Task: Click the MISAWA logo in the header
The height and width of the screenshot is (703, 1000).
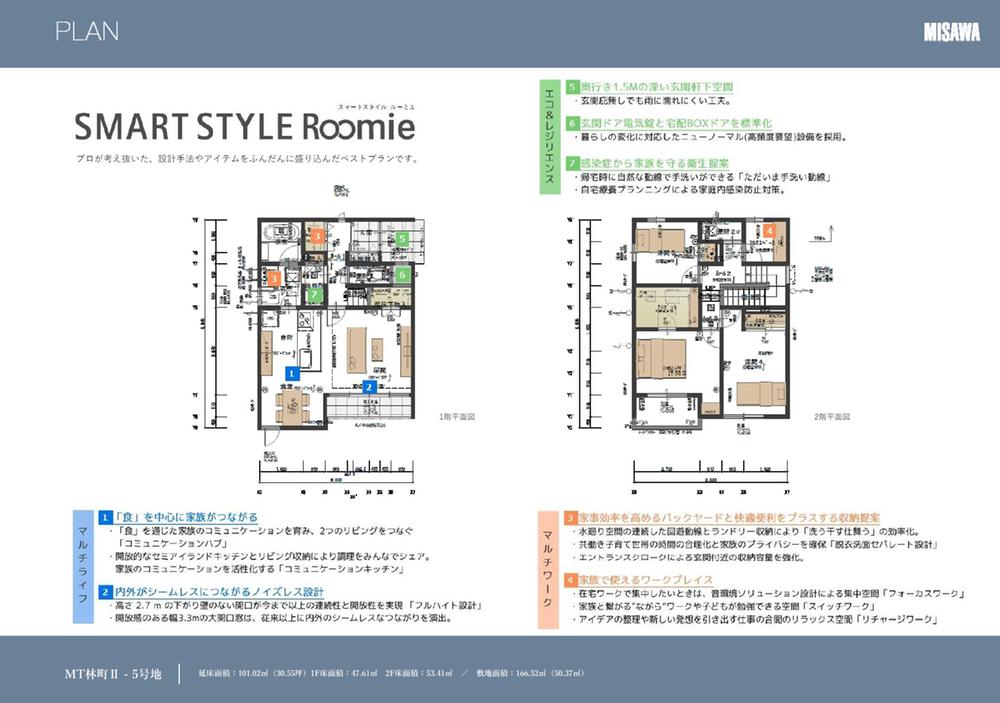Action: click(x=952, y=33)
